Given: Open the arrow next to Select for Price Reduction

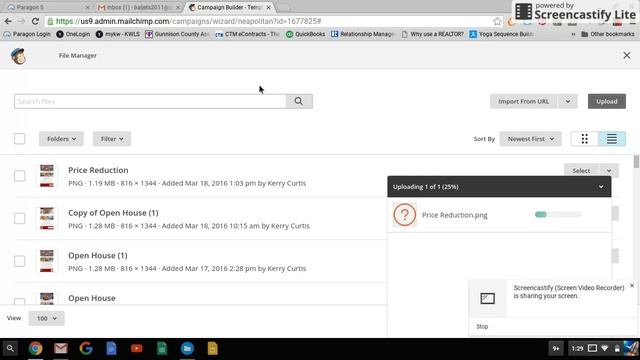Looking at the screenshot, I should 609,171.
